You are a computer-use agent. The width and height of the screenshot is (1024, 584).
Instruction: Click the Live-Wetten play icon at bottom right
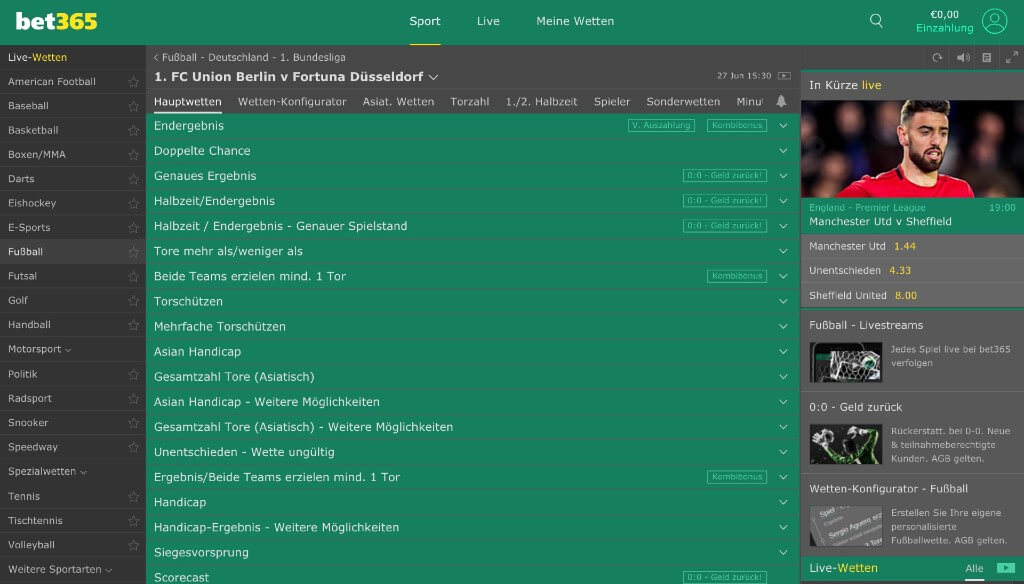pyautogui.click(x=1006, y=568)
